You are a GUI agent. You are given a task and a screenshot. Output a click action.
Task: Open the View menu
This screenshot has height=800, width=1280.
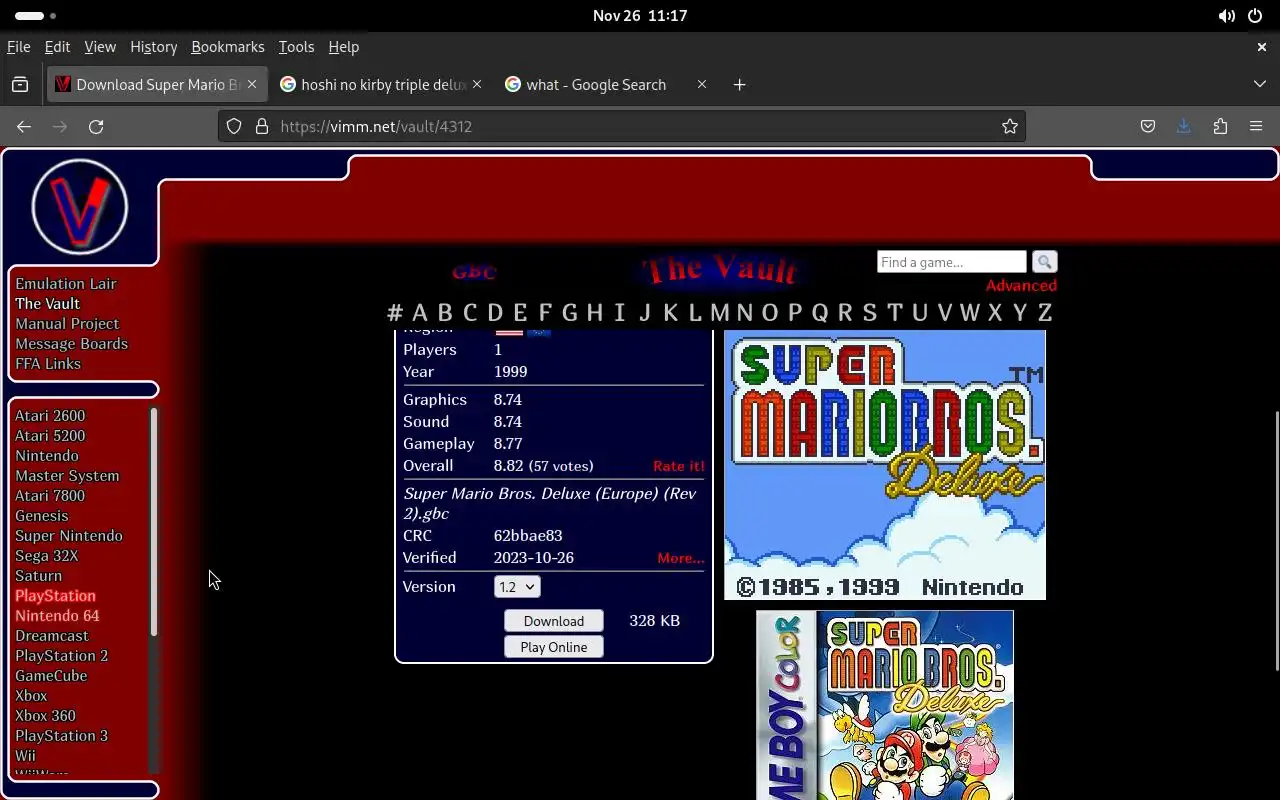[100, 47]
